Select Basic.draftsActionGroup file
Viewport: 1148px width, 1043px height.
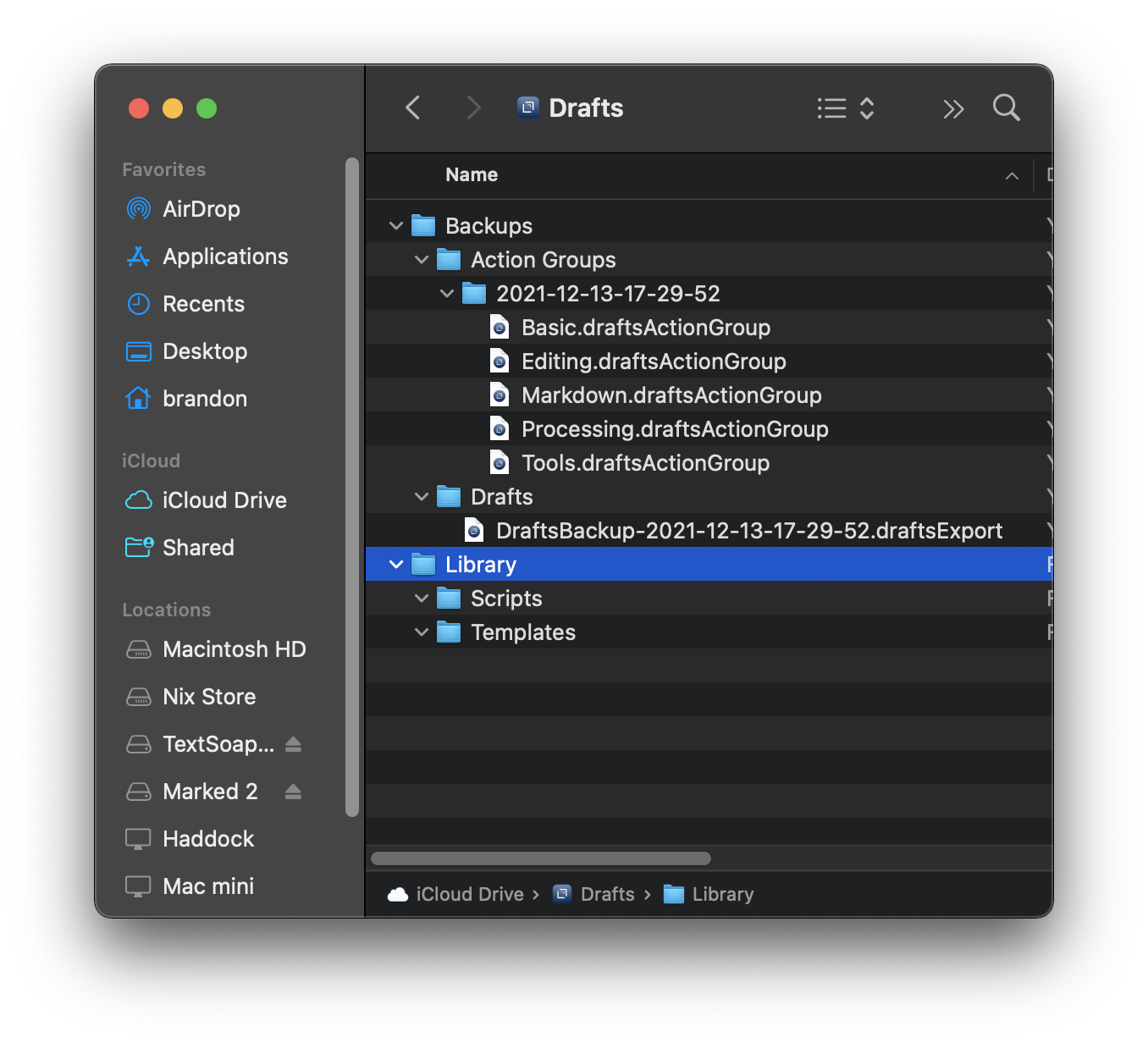[x=709, y=327]
